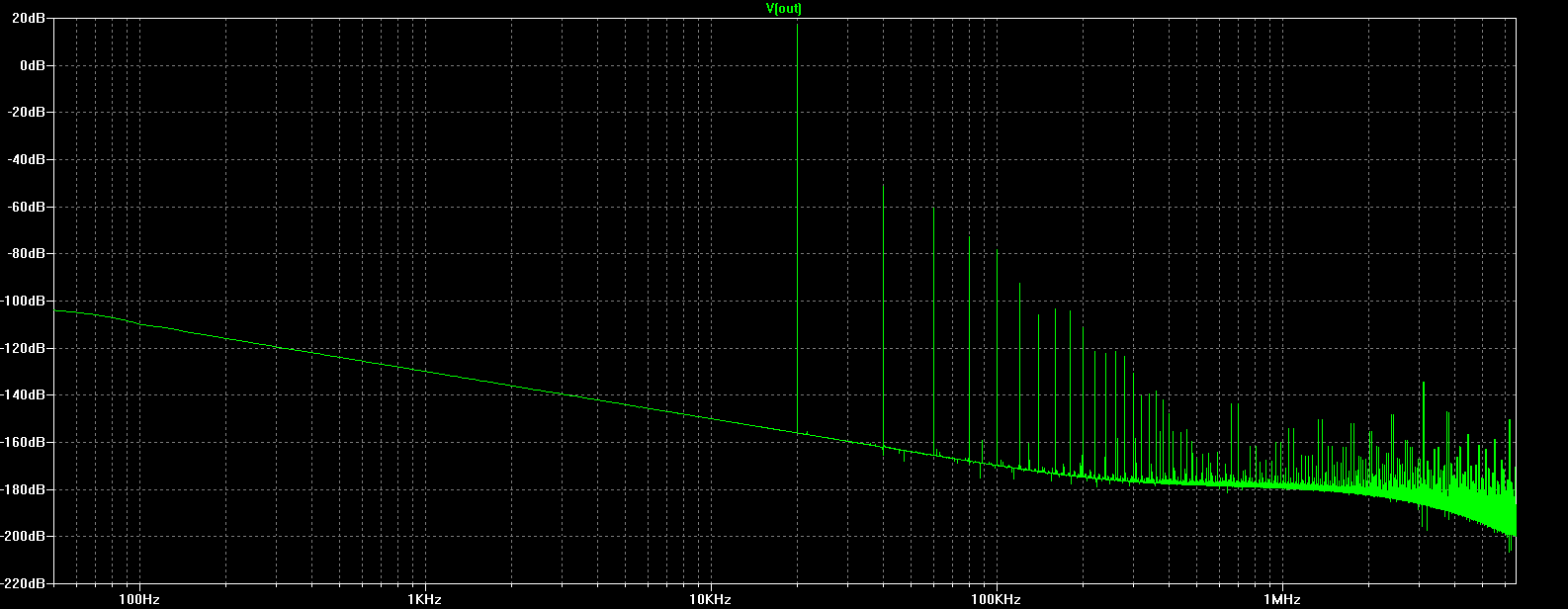Click the 20dB axis label
The height and width of the screenshot is (609, 1568).
(x=31, y=18)
